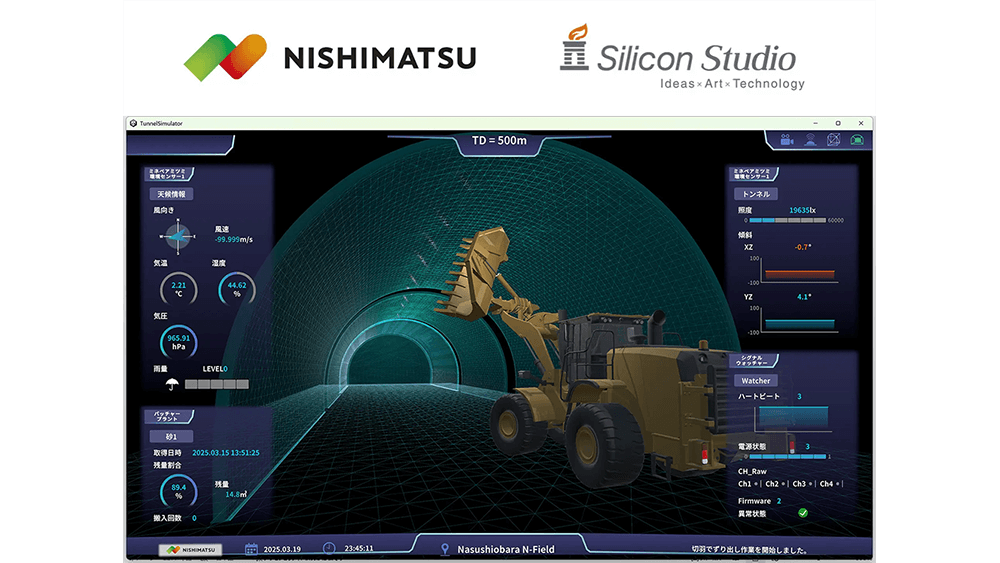1000x563 pixels.
Task: Click the timestamp 2025.03.15 13:51:25
Action: coord(226,453)
